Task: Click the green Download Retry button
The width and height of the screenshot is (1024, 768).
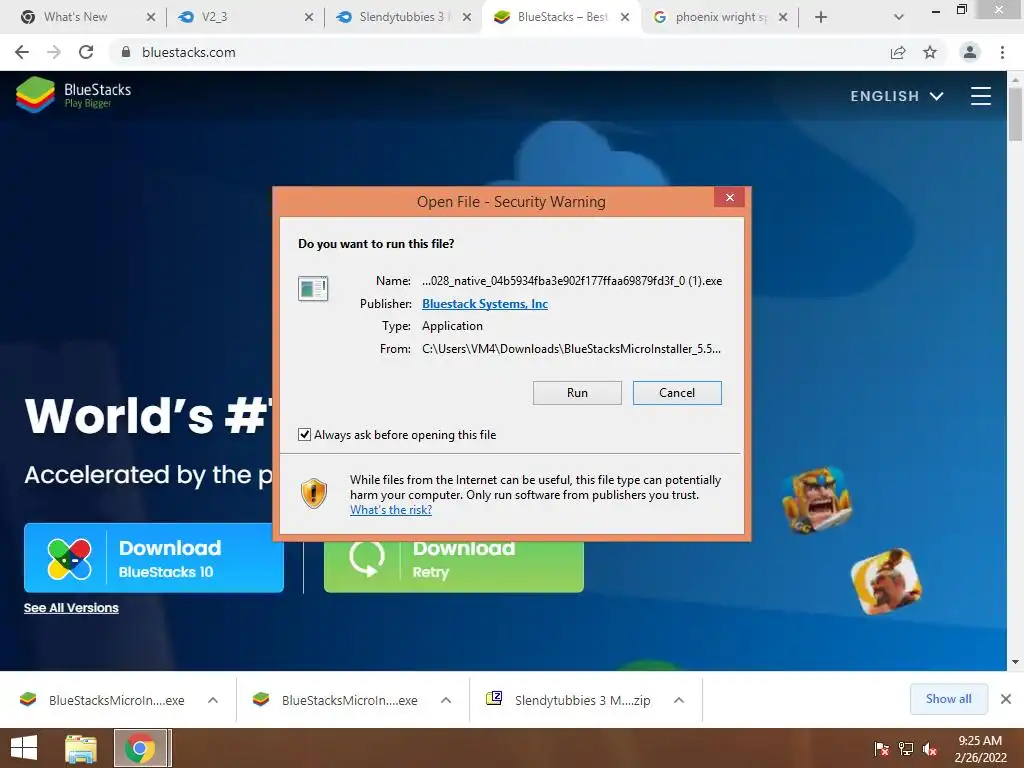Action: coord(454,566)
